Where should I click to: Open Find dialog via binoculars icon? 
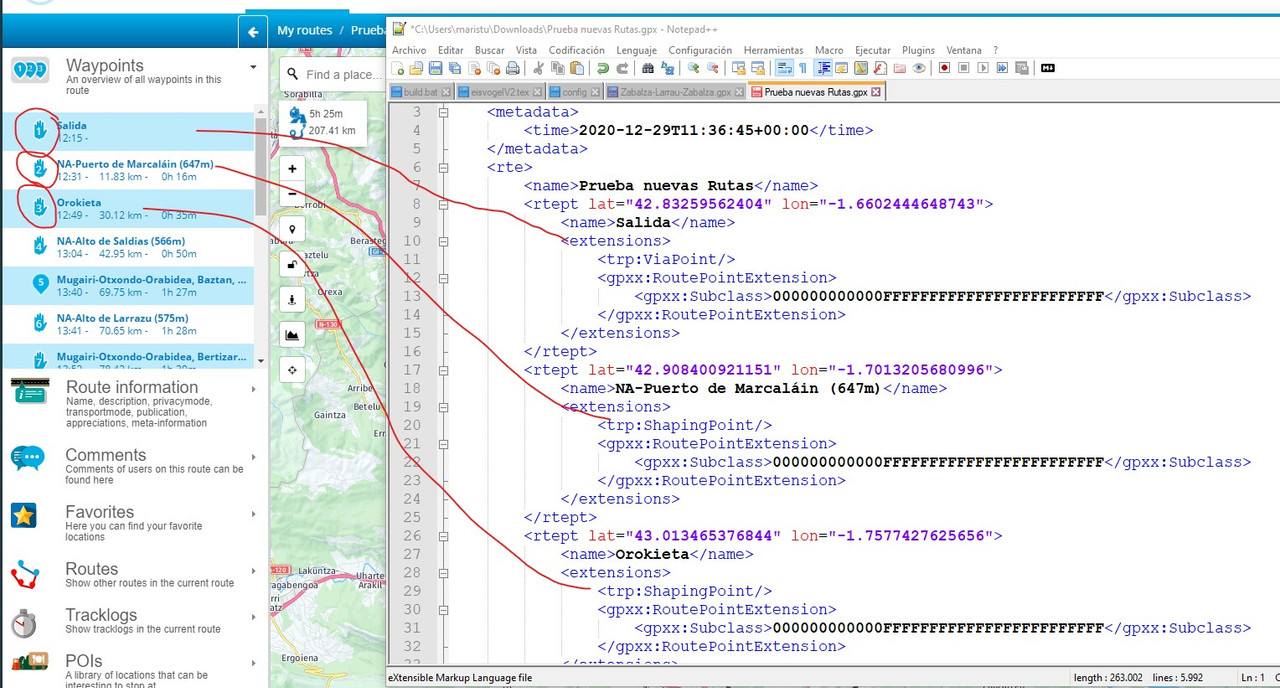click(x=647, y=68)
